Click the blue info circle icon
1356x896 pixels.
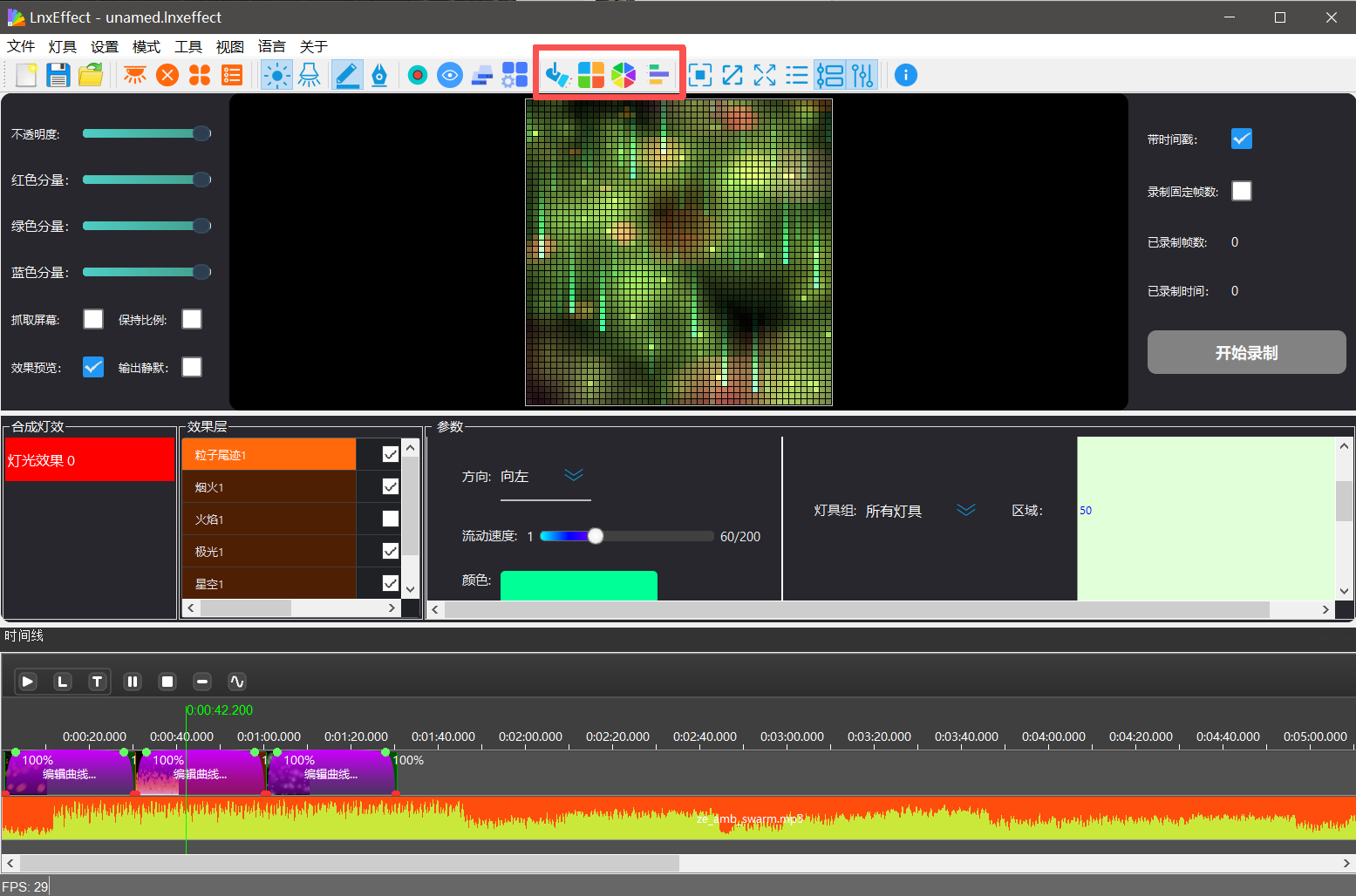[906, 76]
